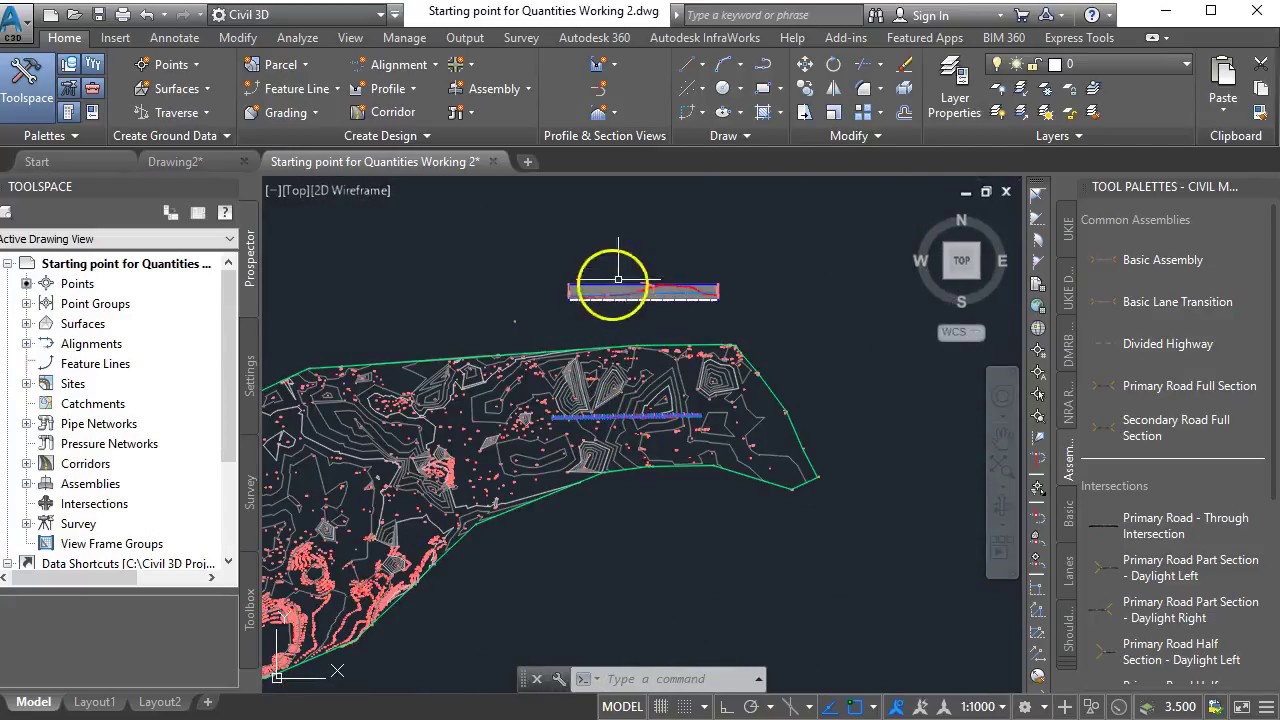The height and width of the screenshot is (720, 1280).
Task: Open the Autodesk Exchange cart icon
Action: coord(1021,15)
